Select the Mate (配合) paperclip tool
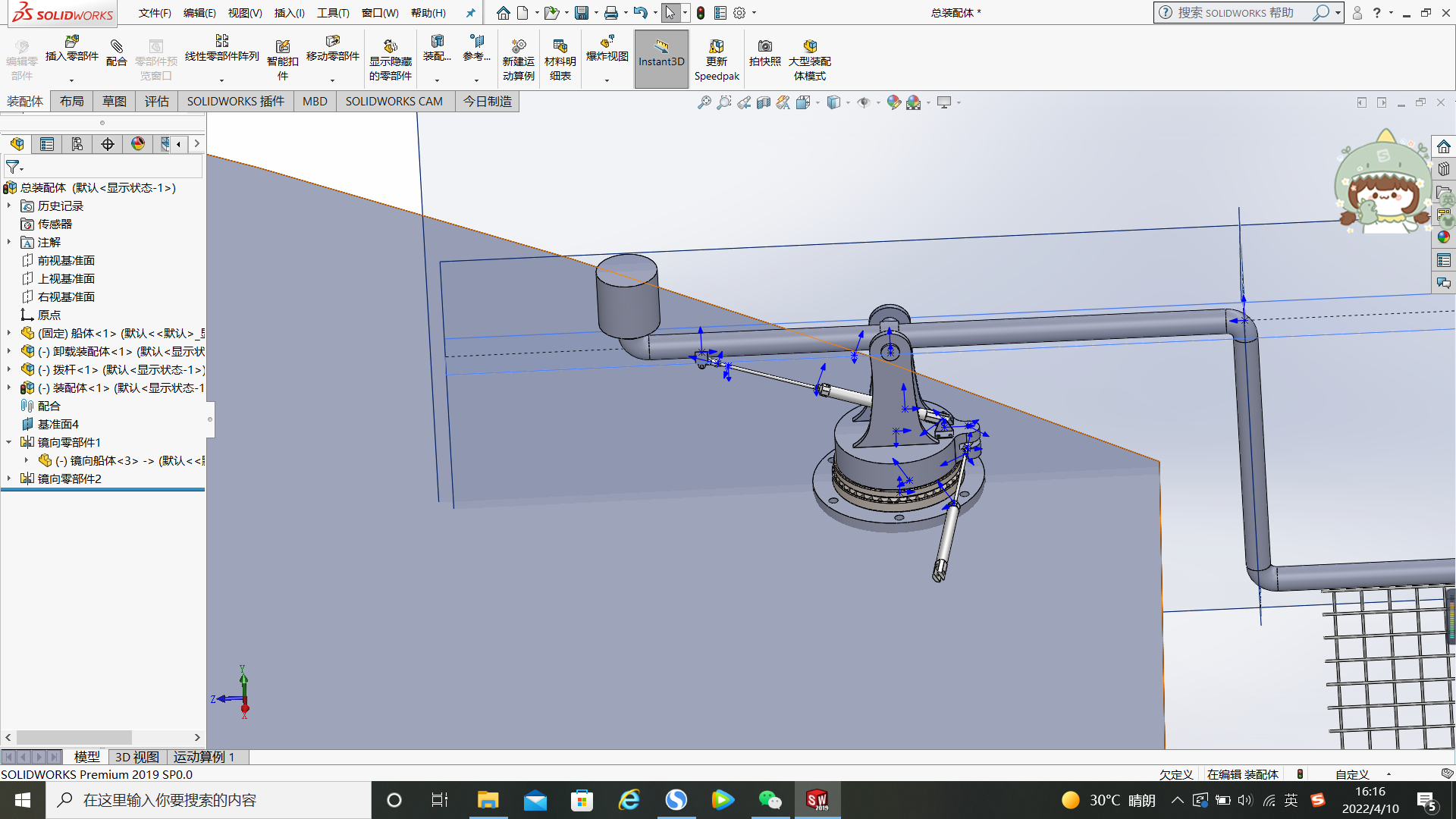The height and width of the screenshot is (819, 1456). 116,53
